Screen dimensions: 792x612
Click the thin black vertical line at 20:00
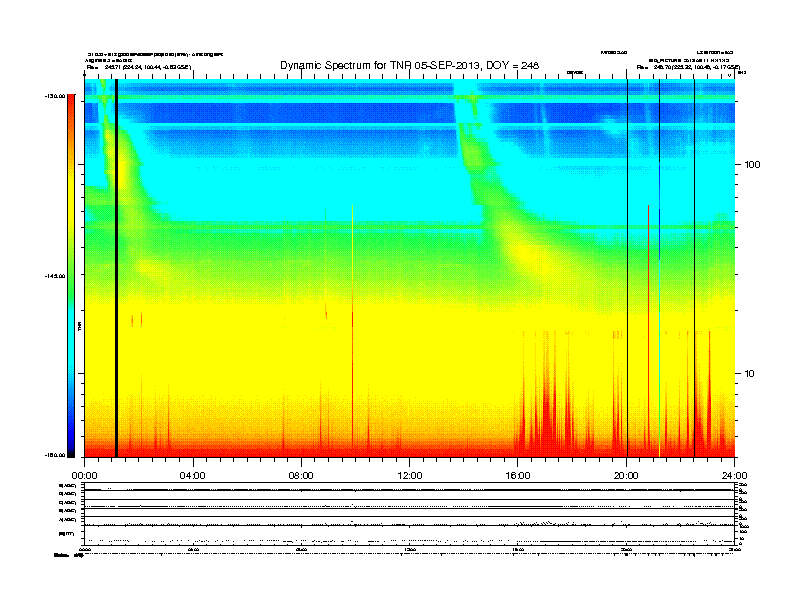[x=627, y=268]
